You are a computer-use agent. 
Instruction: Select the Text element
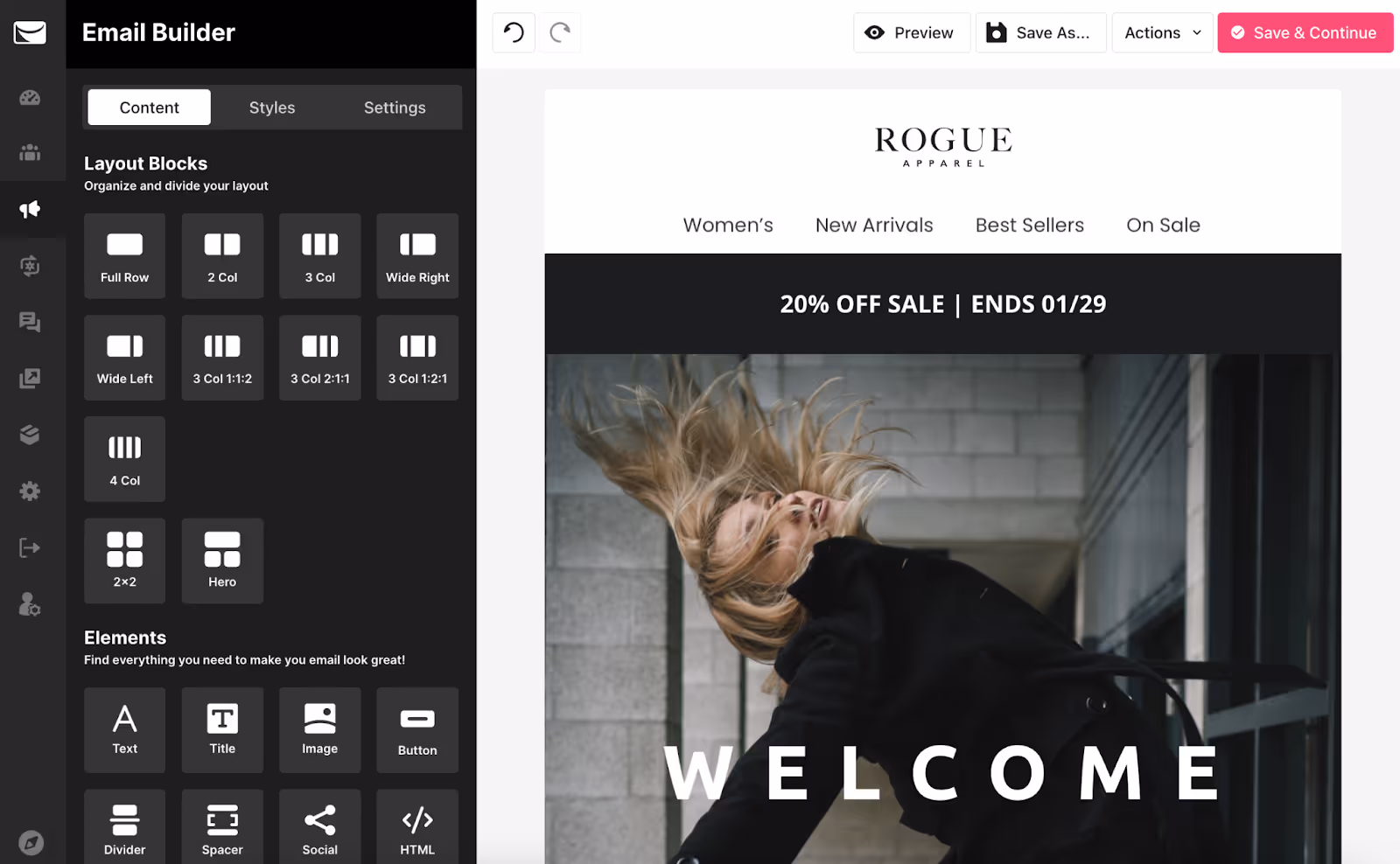coord(124,730)
